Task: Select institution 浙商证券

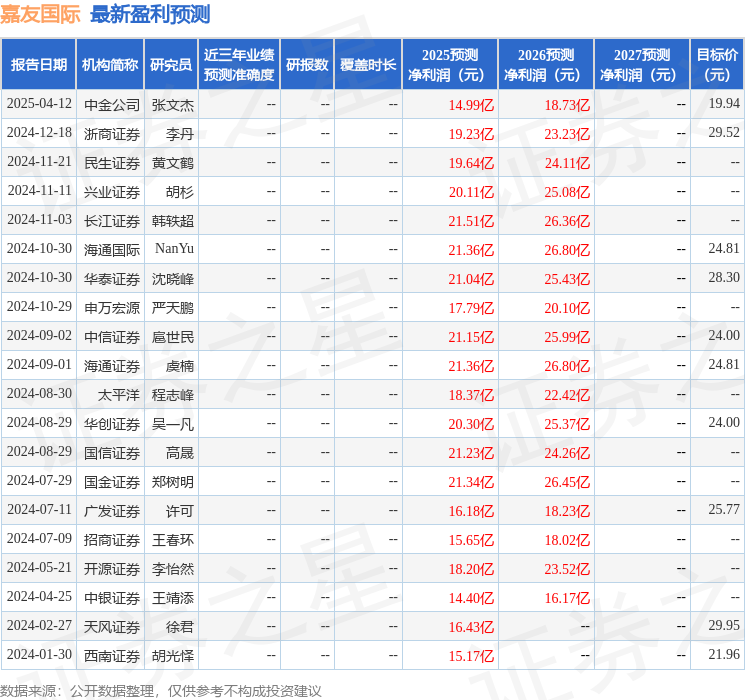Action: [112, 134]
